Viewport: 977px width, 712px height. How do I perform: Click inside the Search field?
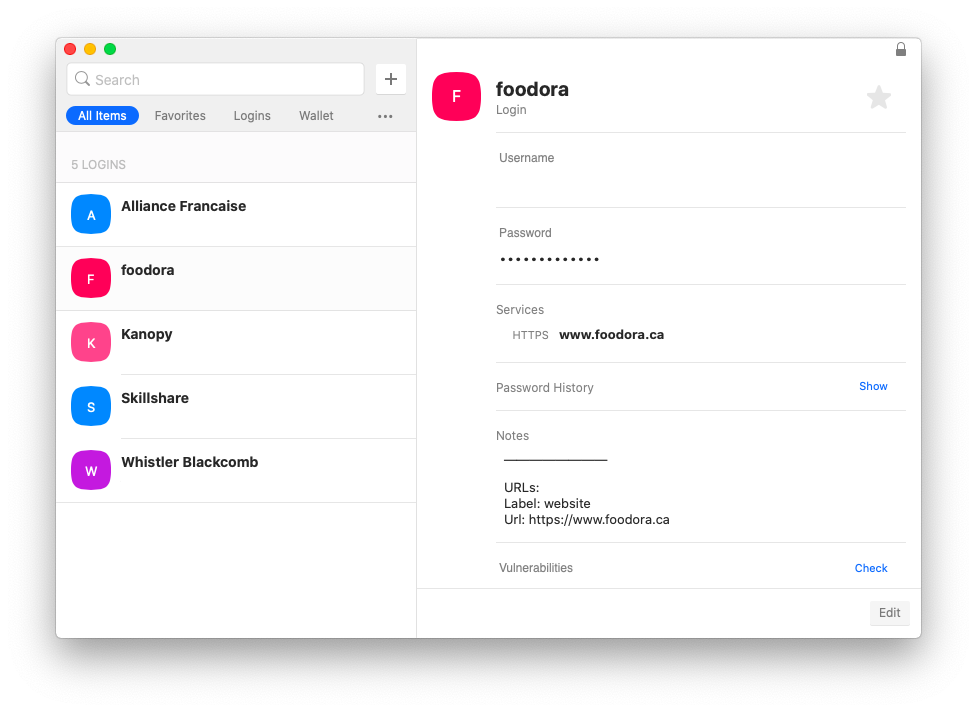point(215,78)
